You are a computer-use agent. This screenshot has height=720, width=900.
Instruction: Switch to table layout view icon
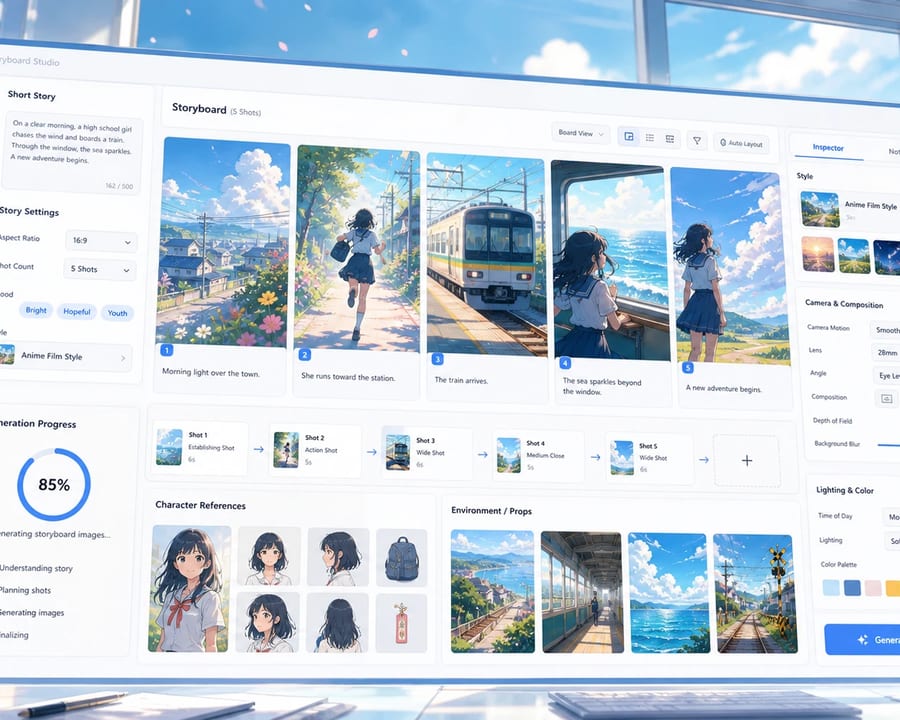pos(670,139)
